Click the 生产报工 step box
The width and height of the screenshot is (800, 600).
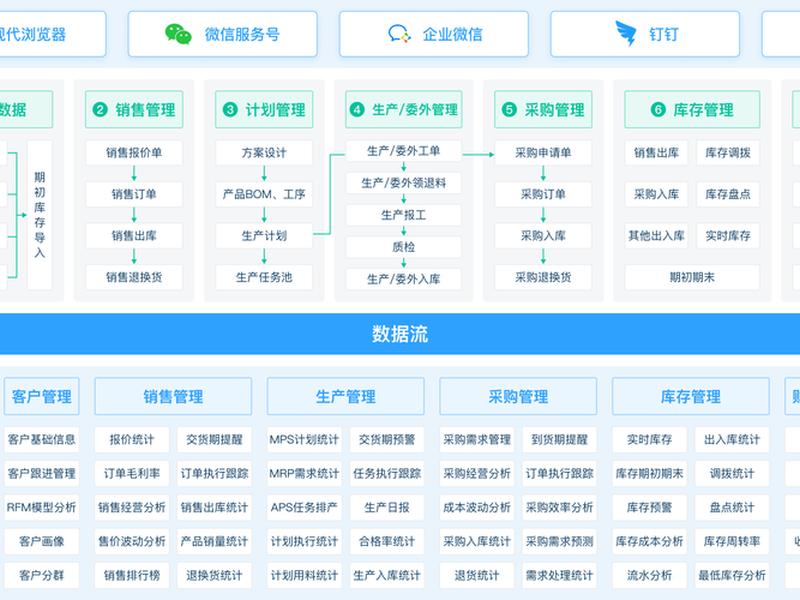pyautogui.click(x=404, y=215)
